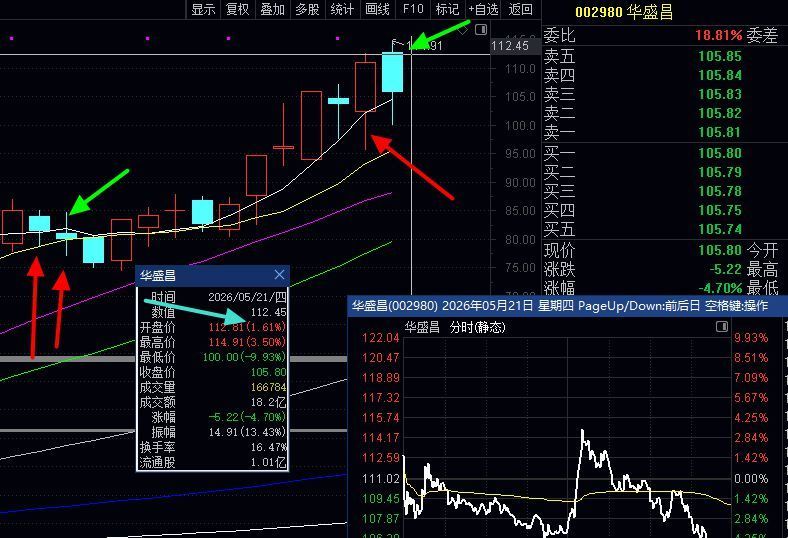This screenshot has height=538, width=788.
Task: Toggle the chart panel icon beside 112.45
Action: point(480,30)
